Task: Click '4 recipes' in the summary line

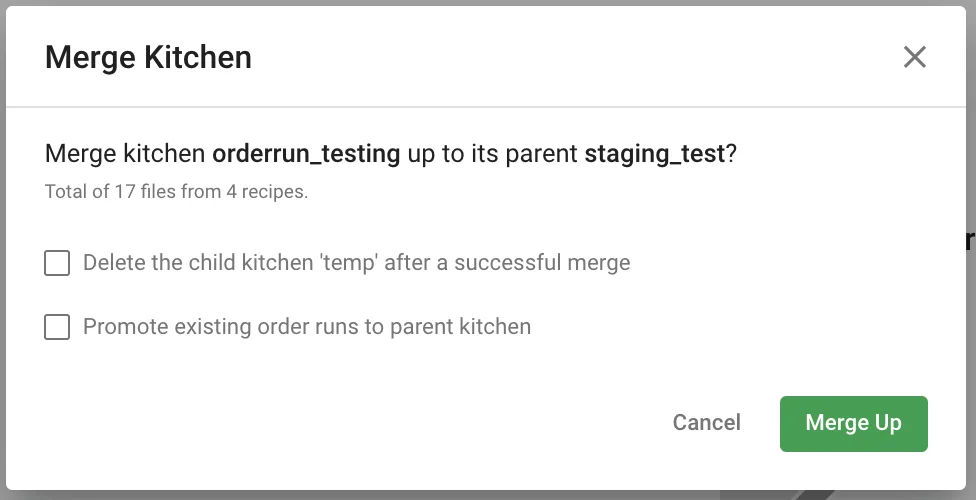Action: pos(272,191)
